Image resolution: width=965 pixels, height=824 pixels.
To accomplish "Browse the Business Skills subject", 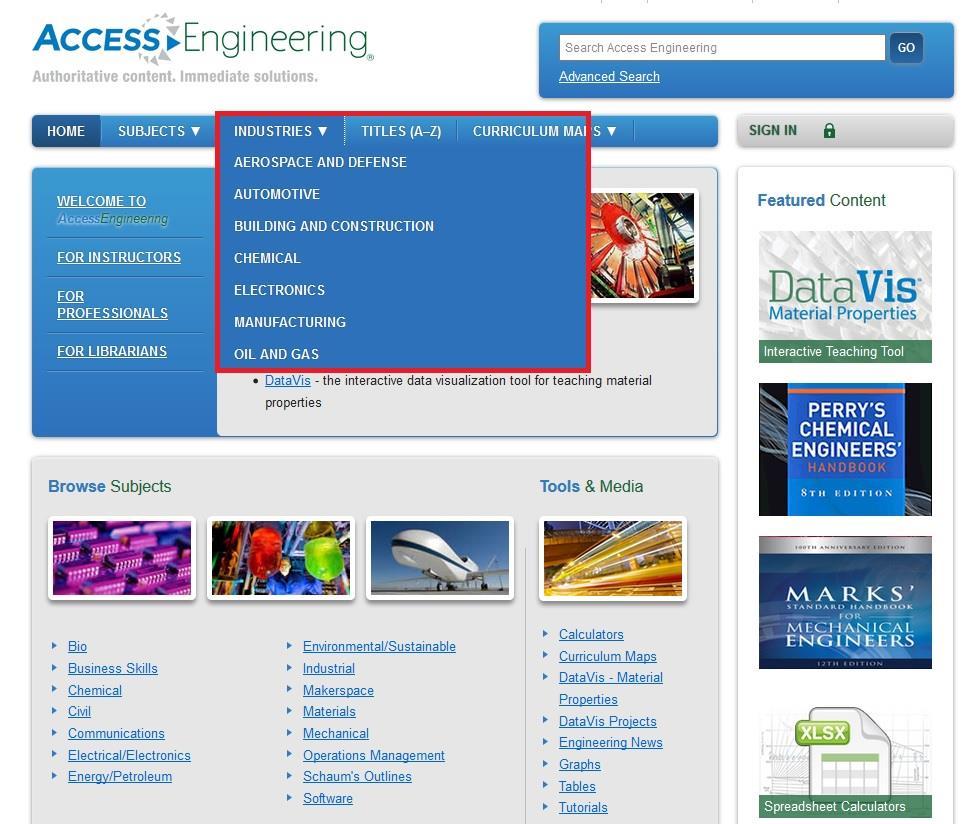I will coord(113,668).
